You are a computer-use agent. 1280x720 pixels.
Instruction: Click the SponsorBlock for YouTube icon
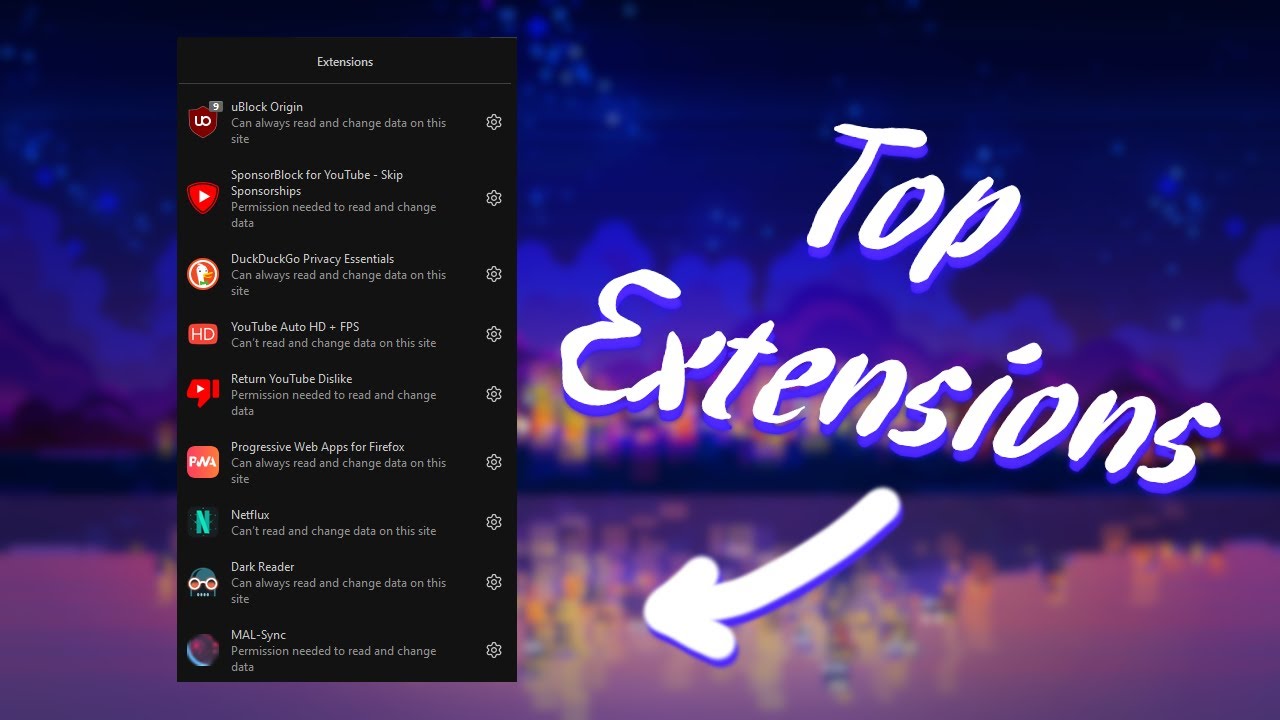pyautogui.click(x=203, y=198)
